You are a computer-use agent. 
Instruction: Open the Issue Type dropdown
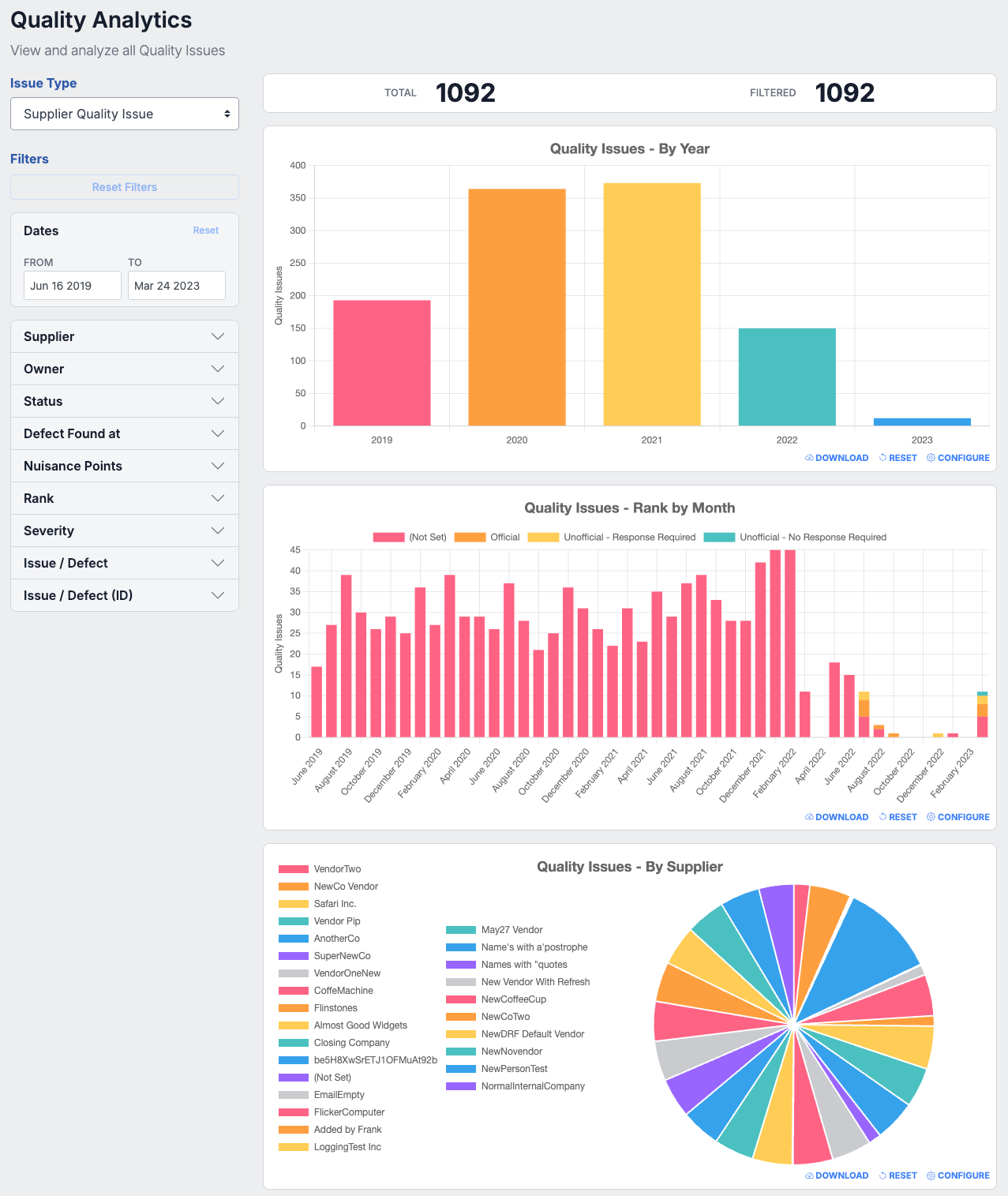(x=125, y=114)
